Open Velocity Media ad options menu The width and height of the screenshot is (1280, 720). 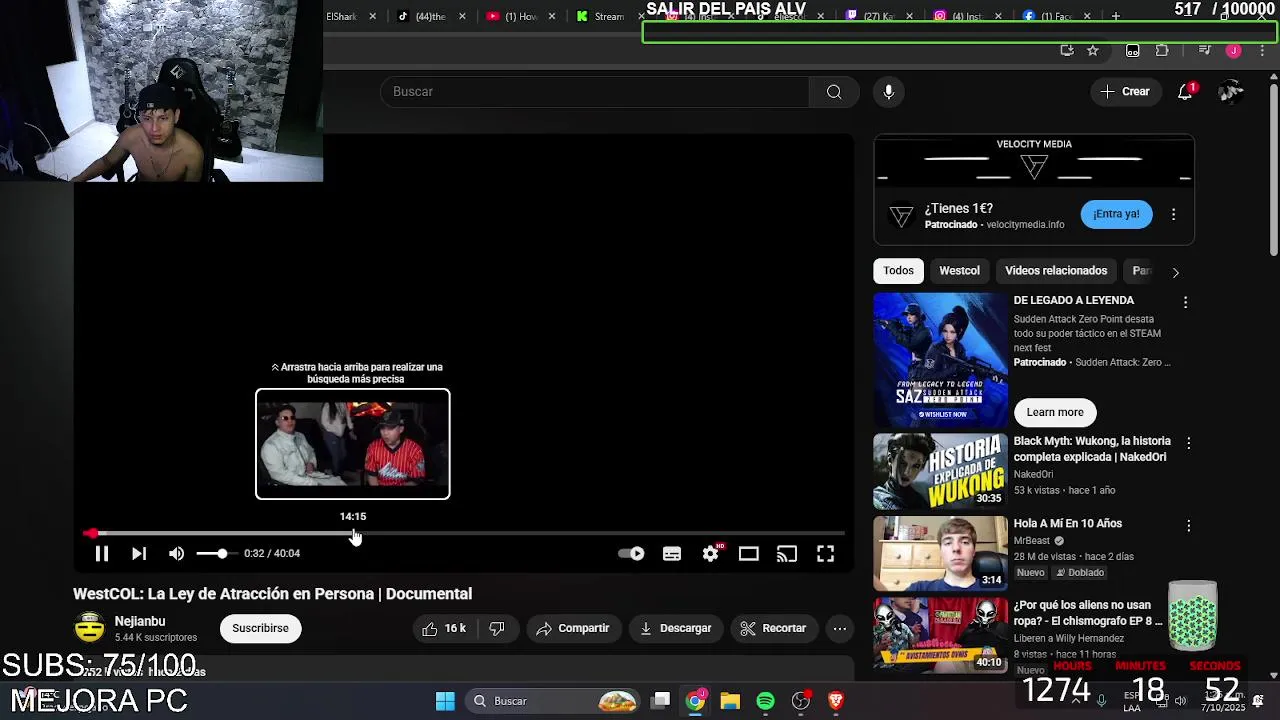(x=1173, y=214)
